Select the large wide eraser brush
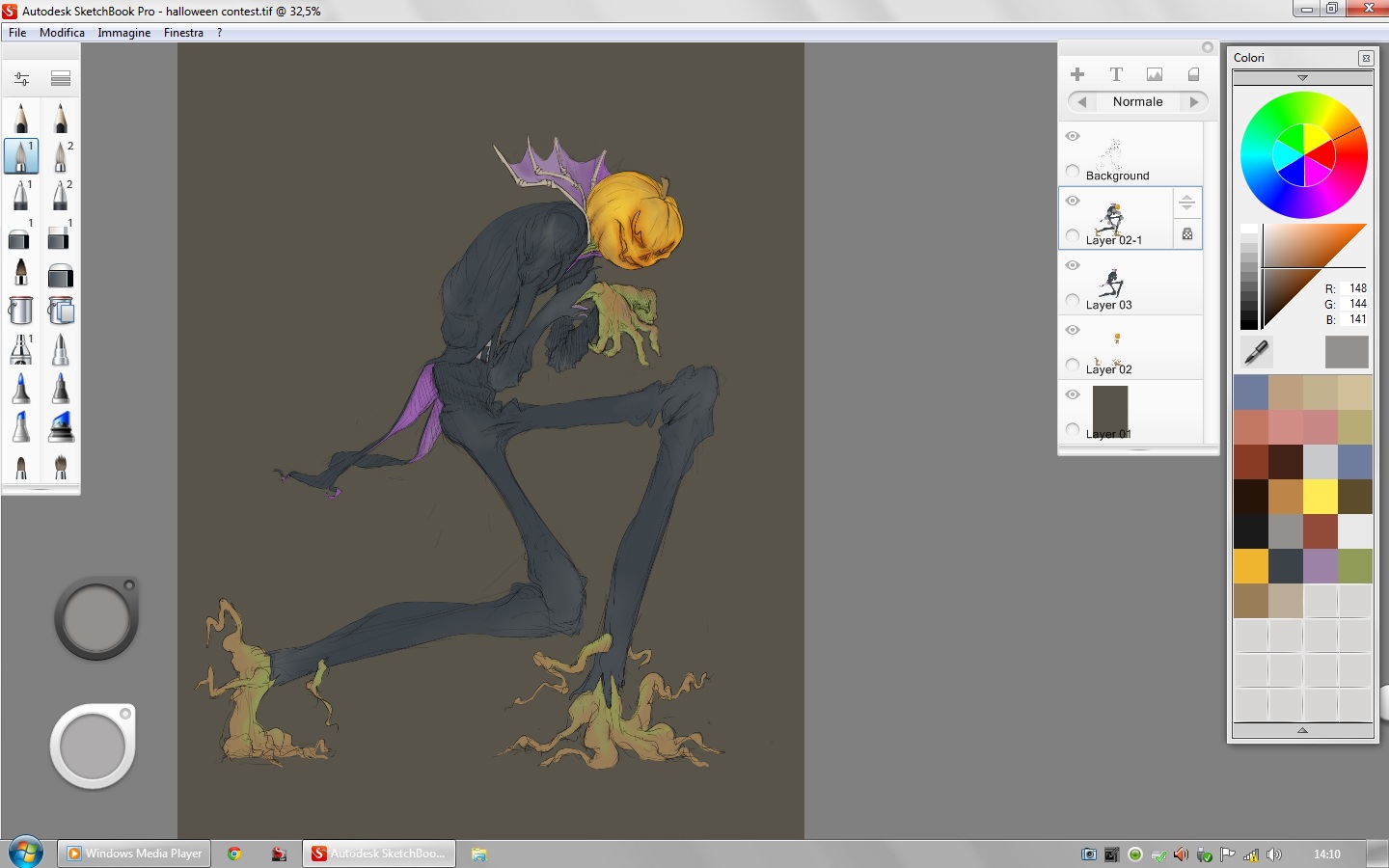Image resolution: width=1389 pixels, height=868 pixels. 61,275
